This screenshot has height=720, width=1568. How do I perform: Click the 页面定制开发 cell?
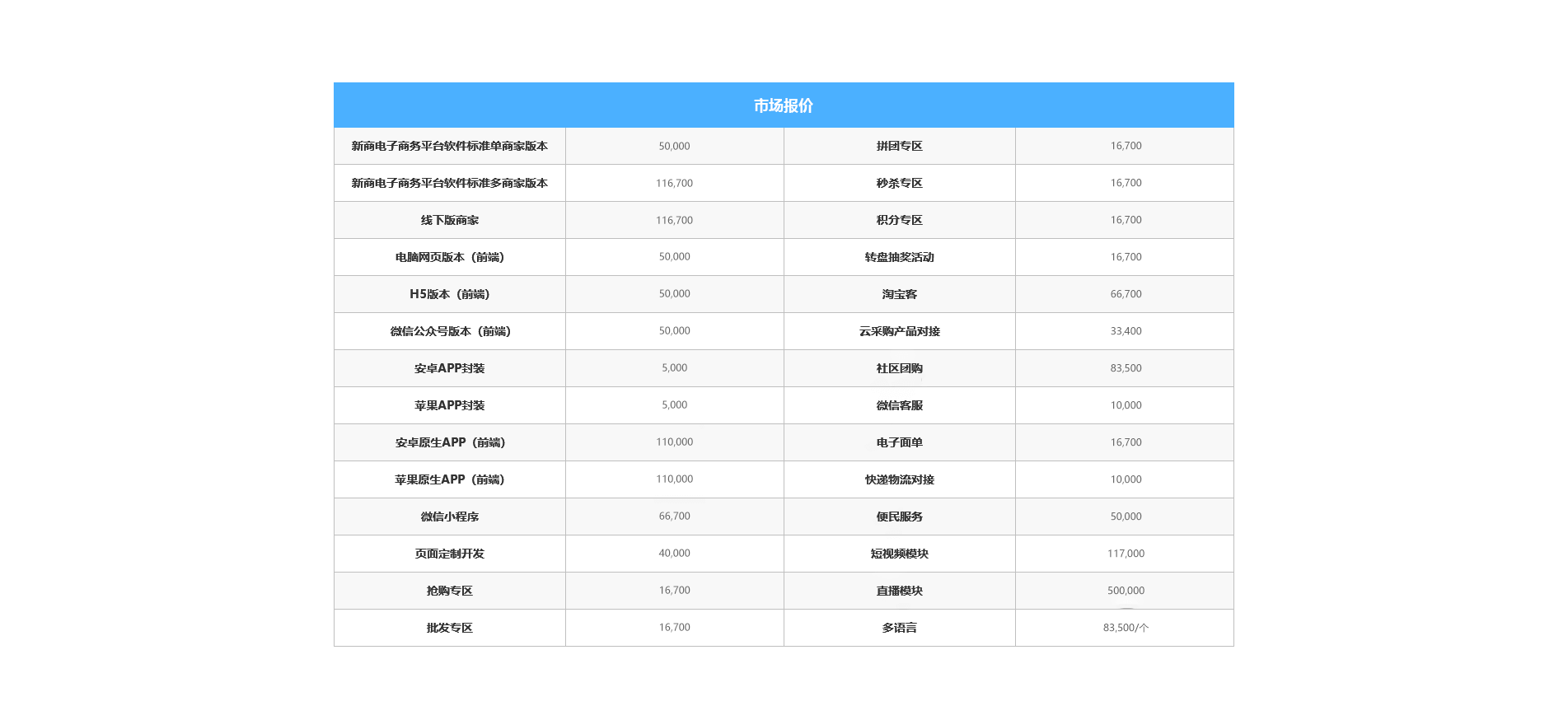click(x=449, y=554)
